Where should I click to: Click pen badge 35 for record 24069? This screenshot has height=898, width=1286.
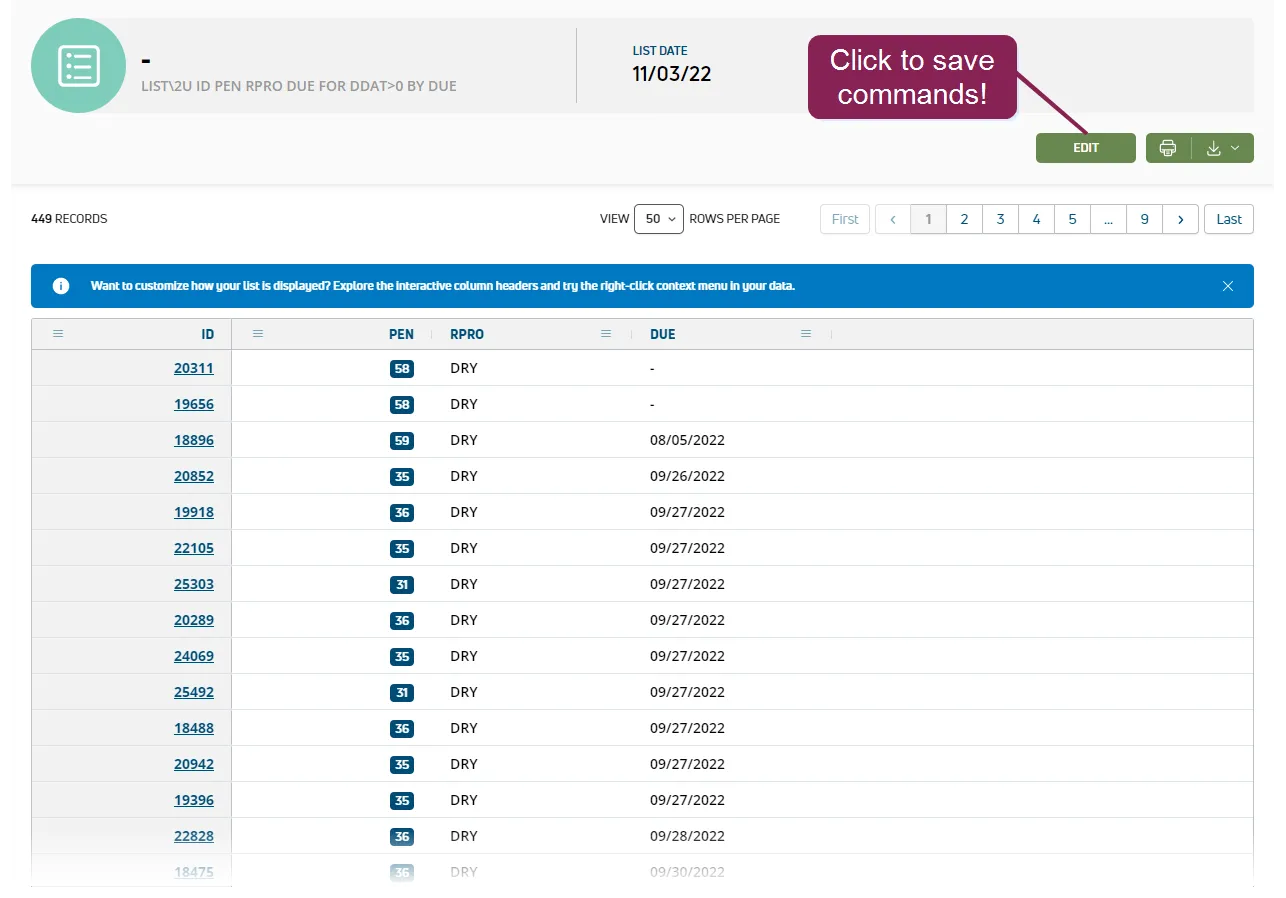coord(402,656)
